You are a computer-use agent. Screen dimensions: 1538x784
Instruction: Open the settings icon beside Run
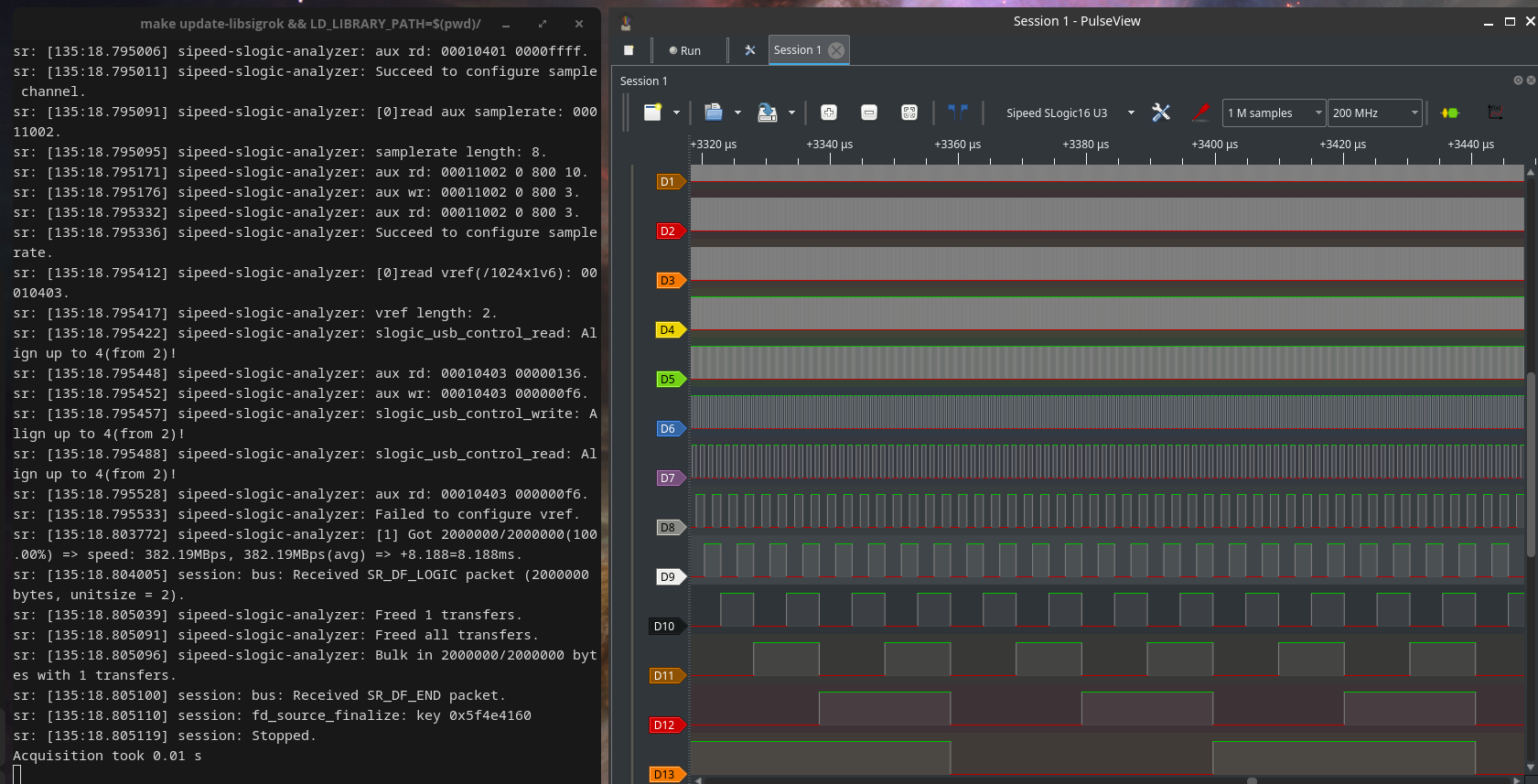pyautogui.click(x=750, y=50)
